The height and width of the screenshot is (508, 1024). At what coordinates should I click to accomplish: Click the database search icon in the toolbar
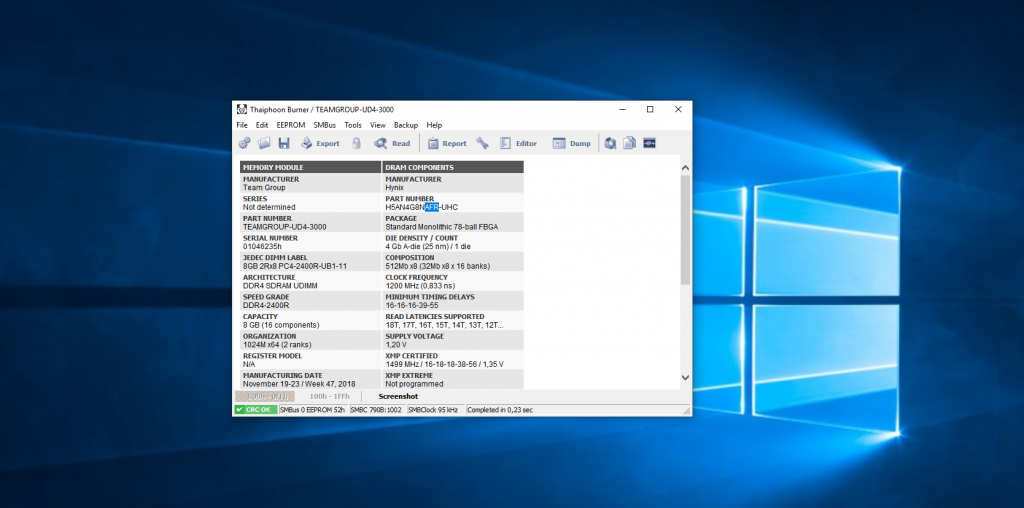click(610, 143)
